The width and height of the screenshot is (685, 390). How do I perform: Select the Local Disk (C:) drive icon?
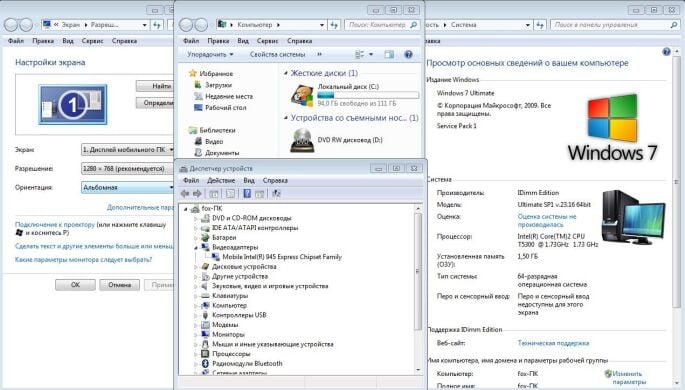click(302, 96)
